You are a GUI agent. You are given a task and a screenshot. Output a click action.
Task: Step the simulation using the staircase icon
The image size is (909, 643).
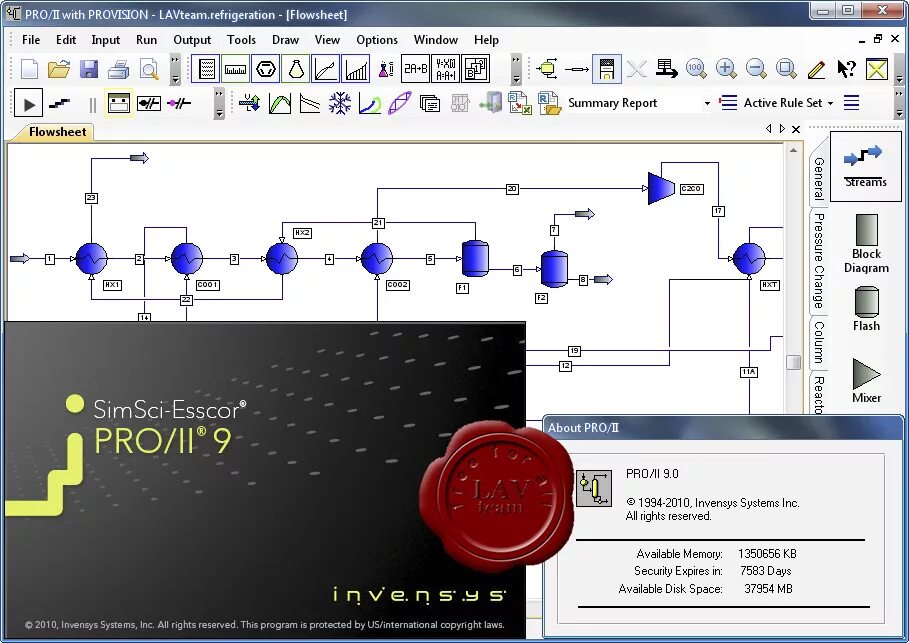tap(59, 104)
